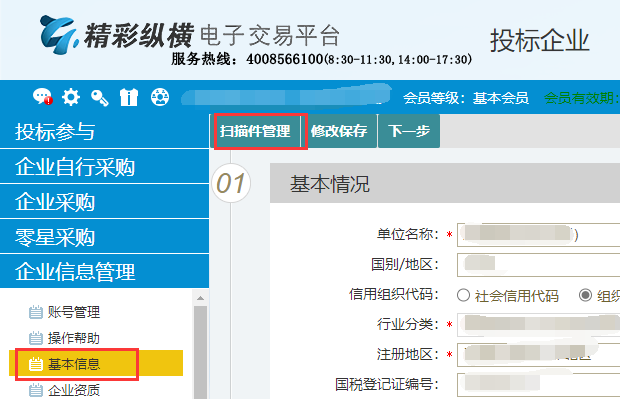Click the 基本情况 section header
Image resolution: width=620 pixels, height=399 pixels.
point(445,183)
